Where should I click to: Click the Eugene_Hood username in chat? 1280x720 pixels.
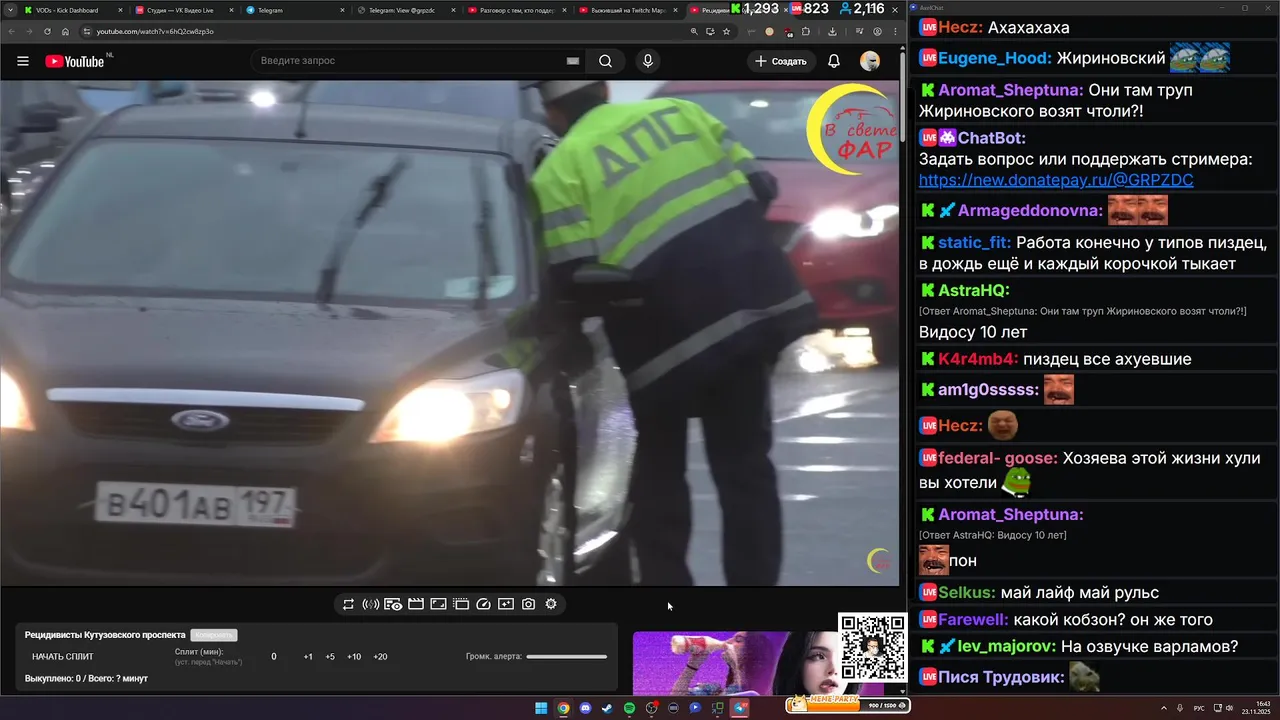tap(995, 58)
